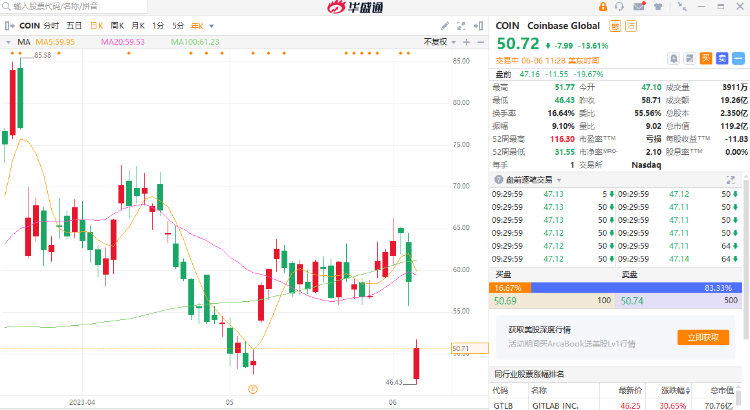Click the pre-market price 47.16
This screenshot has width=750, height=410.
point(529,74)
